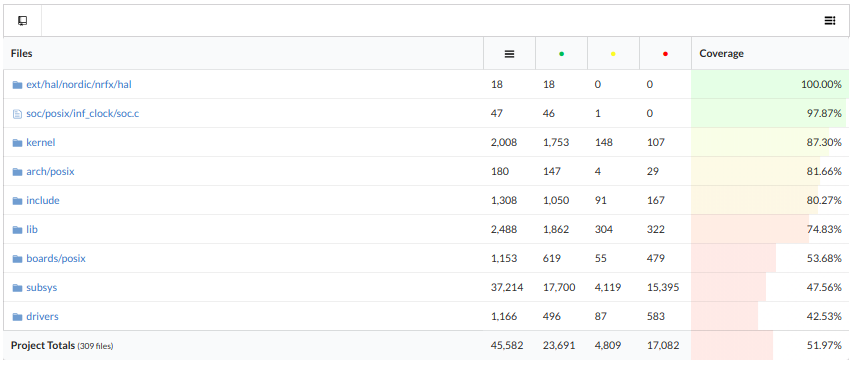Open the subsys folder
The width and height of the screenshot is (855, 366).
point(41,287)
